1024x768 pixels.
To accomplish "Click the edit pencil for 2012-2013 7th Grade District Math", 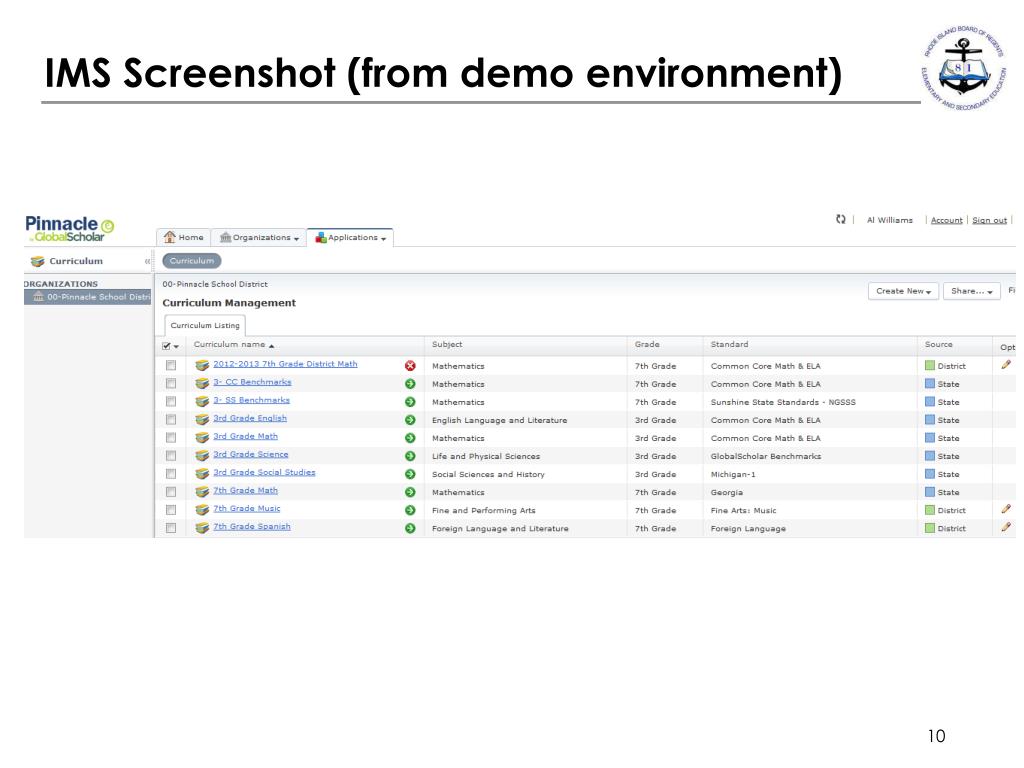I will pyautogui.click(x=1006, y=365).
